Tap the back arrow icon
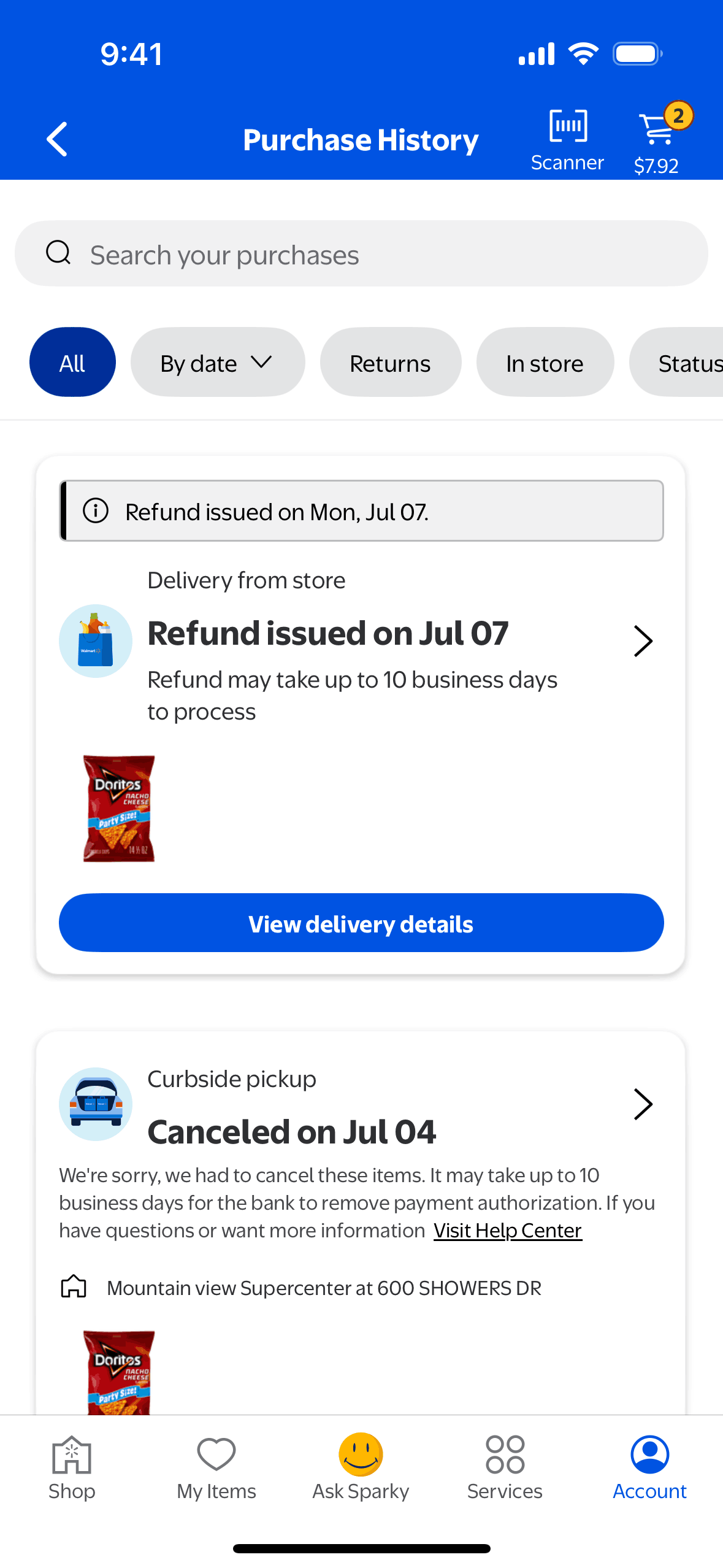723x1568 pixels. tap(58, 139)
